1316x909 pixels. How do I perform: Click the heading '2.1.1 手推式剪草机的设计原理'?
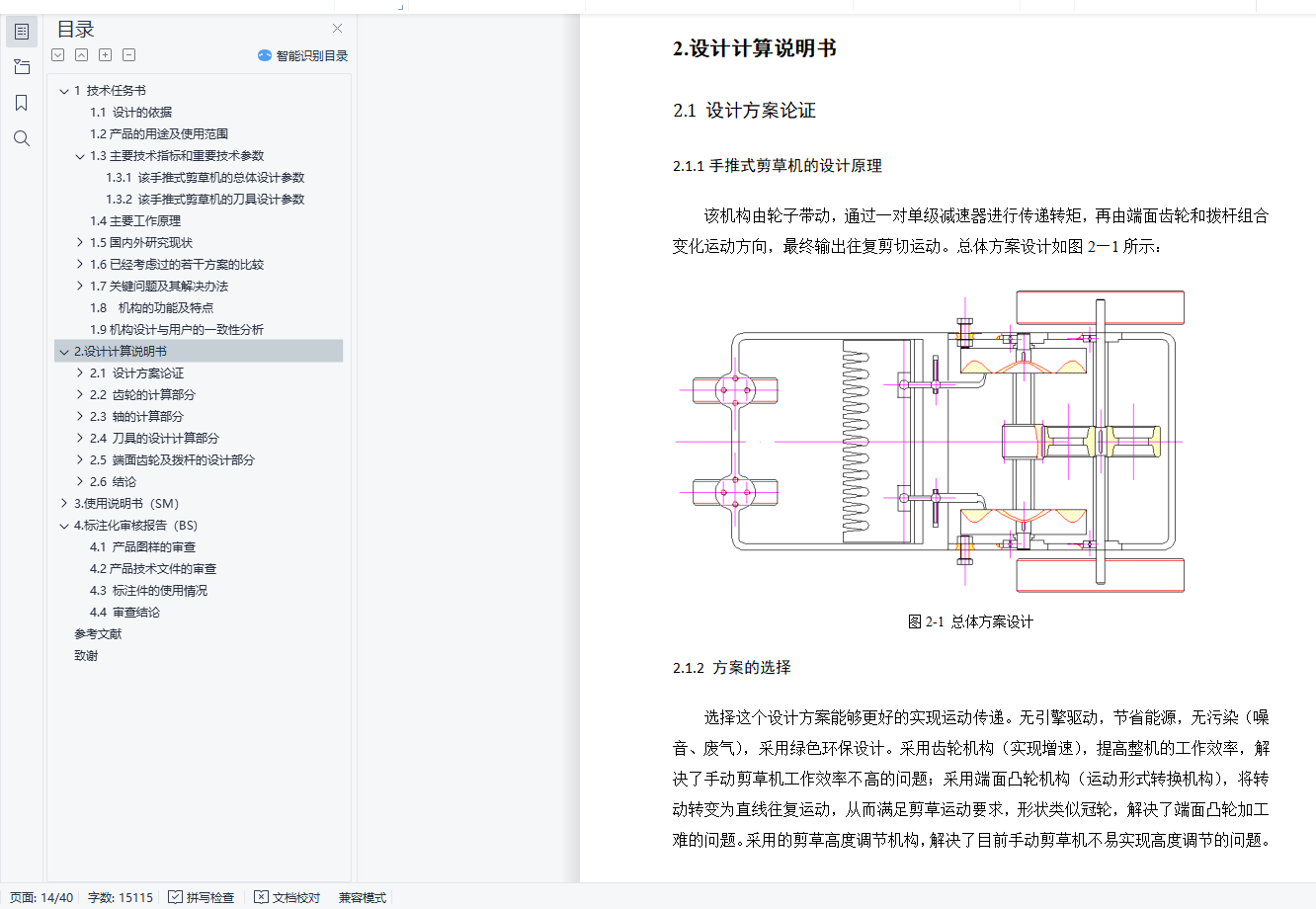click(x=778, y=166)
